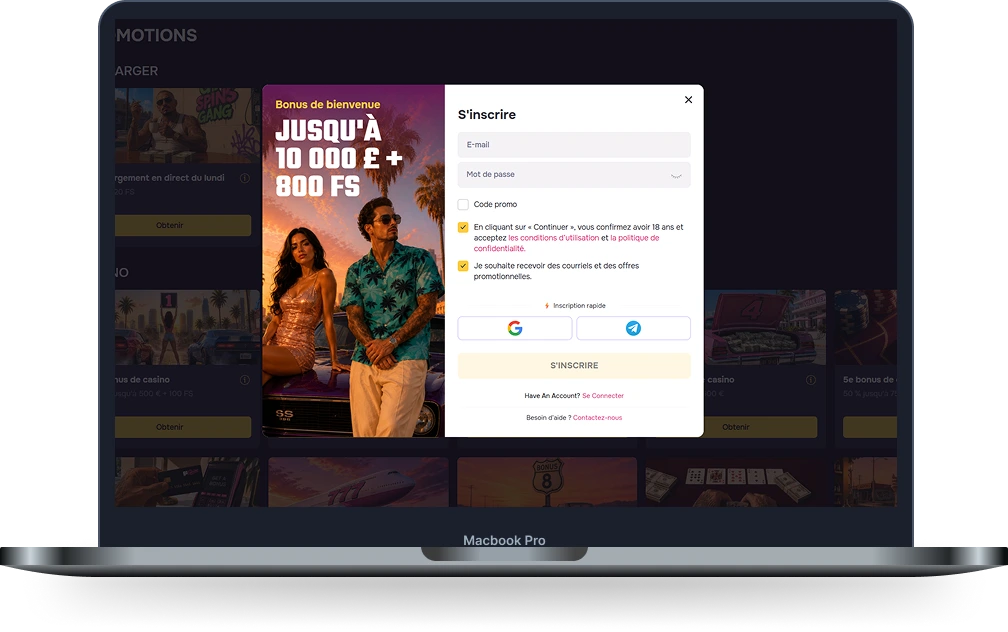Click info icon on right casino card
The height and width of the screenshot is (632, 1008).
(811, 380)
